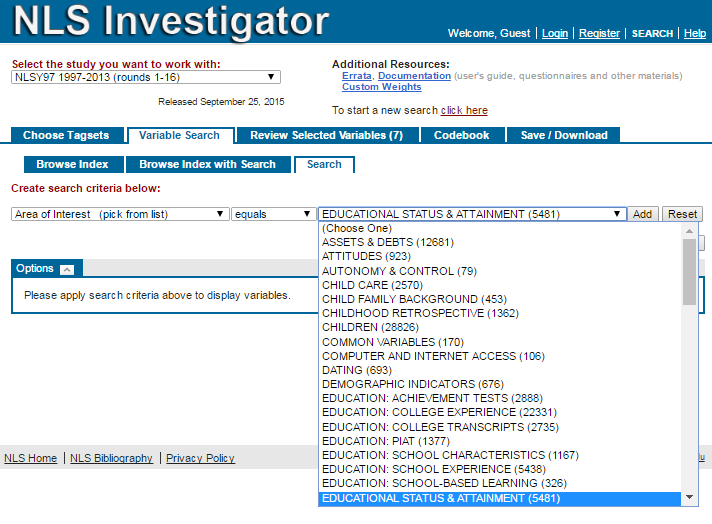
Task: Click the dropdown list scrollbar thumb
Action: point(689,272)
